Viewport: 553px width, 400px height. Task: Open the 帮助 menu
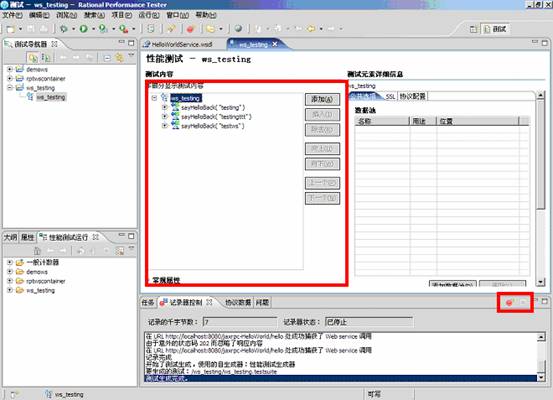coord(206,15)
